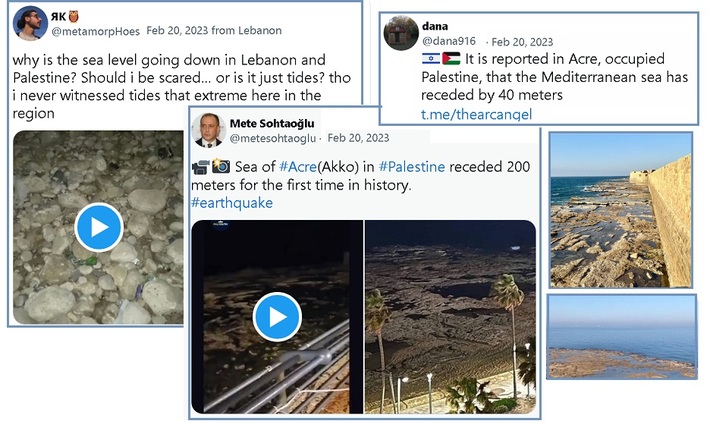This screenshot has height=424, width=710.
Task: Open the t.me/thearcangel link
Action: pos(476,114)
